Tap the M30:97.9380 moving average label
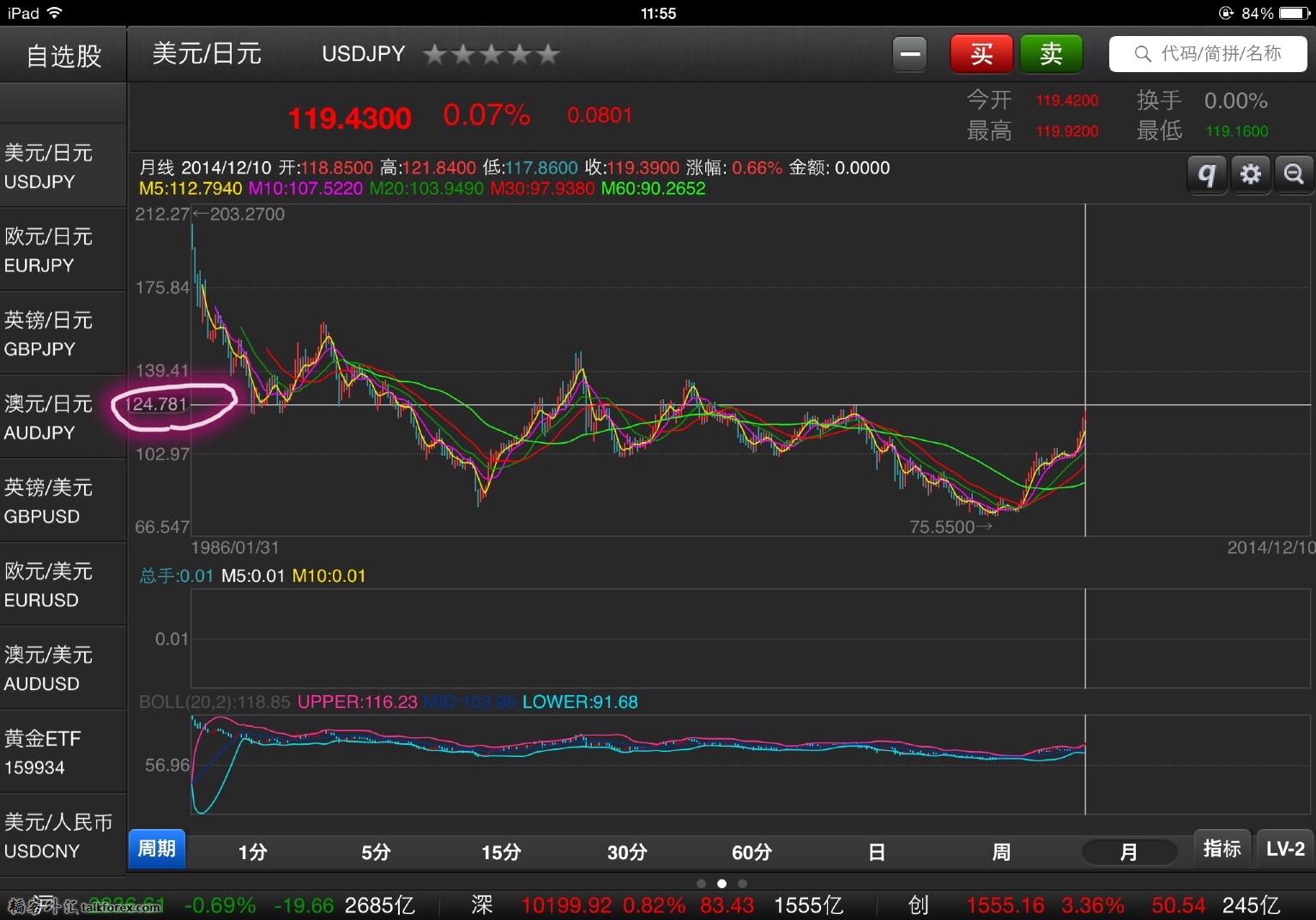 pos(542,188)
